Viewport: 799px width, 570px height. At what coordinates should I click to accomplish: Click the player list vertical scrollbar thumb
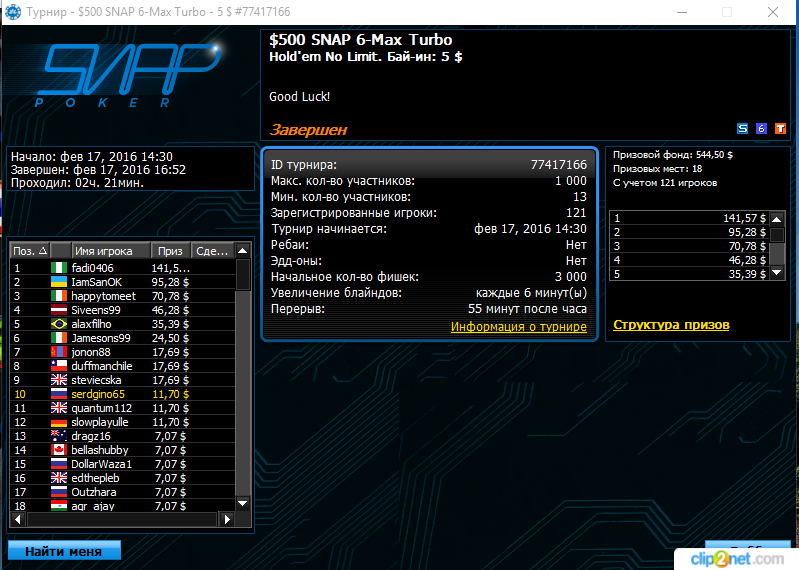243,275
